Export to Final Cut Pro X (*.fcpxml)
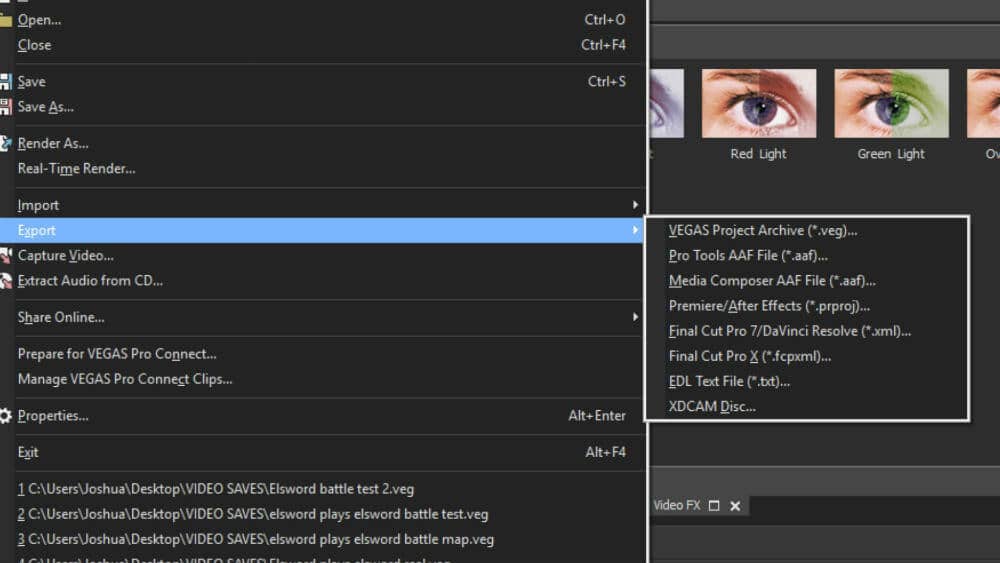 click(x=807, y=356)
